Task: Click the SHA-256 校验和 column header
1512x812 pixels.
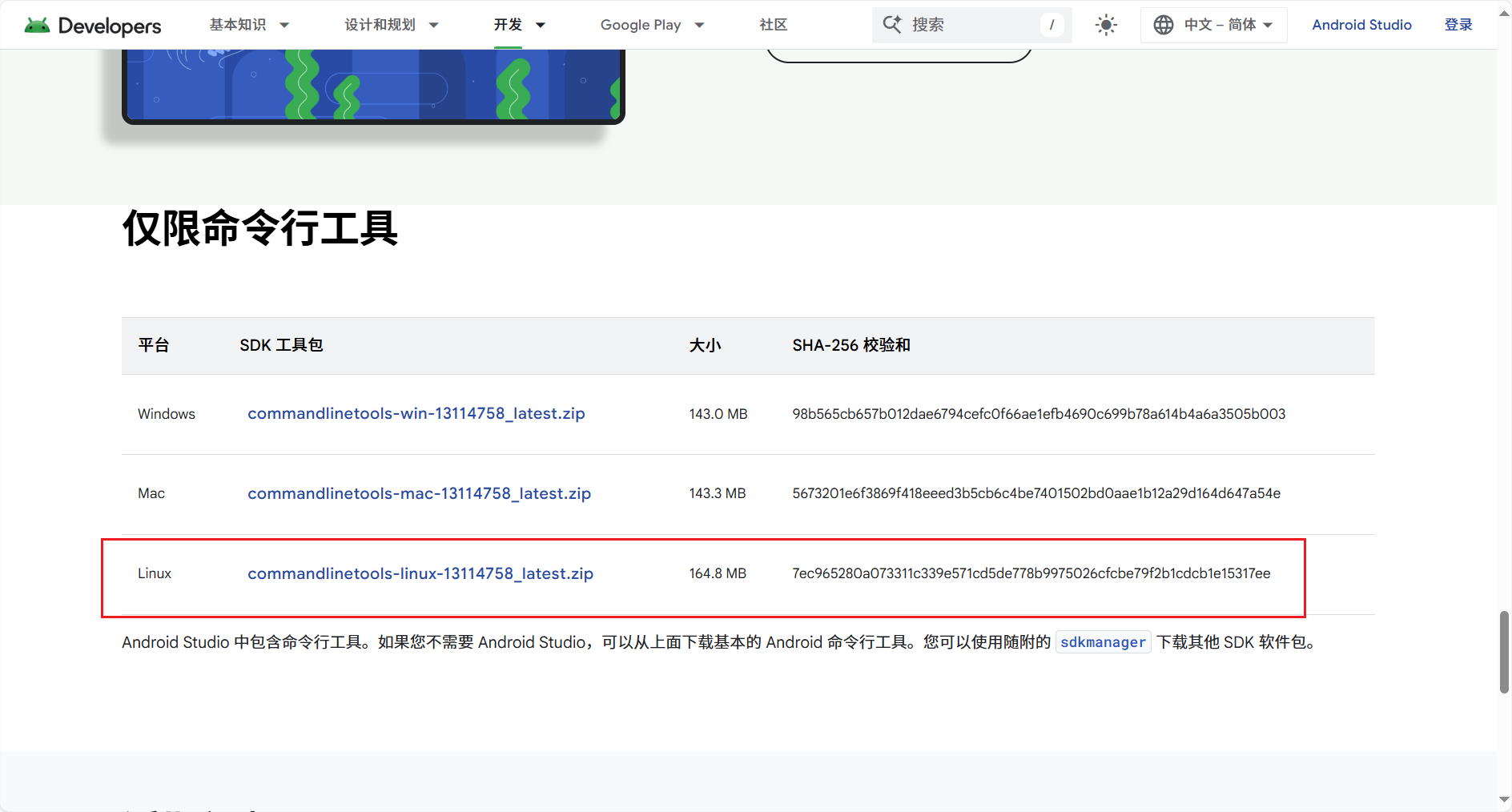Action: tap(851, 345)
